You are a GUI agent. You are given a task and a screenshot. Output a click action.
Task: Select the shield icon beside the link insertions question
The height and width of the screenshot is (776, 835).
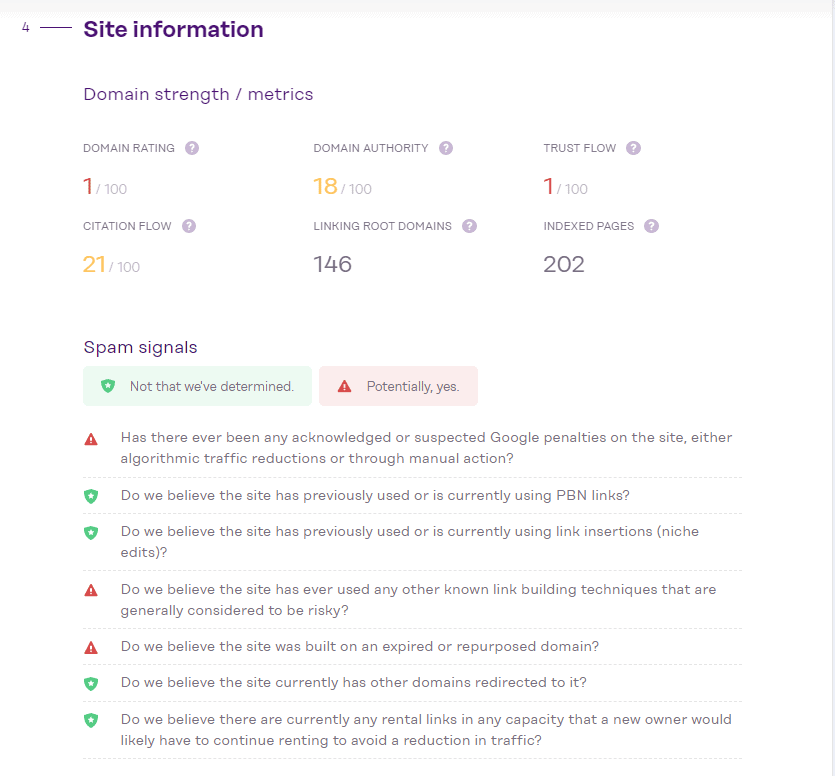tap(91, 532)
